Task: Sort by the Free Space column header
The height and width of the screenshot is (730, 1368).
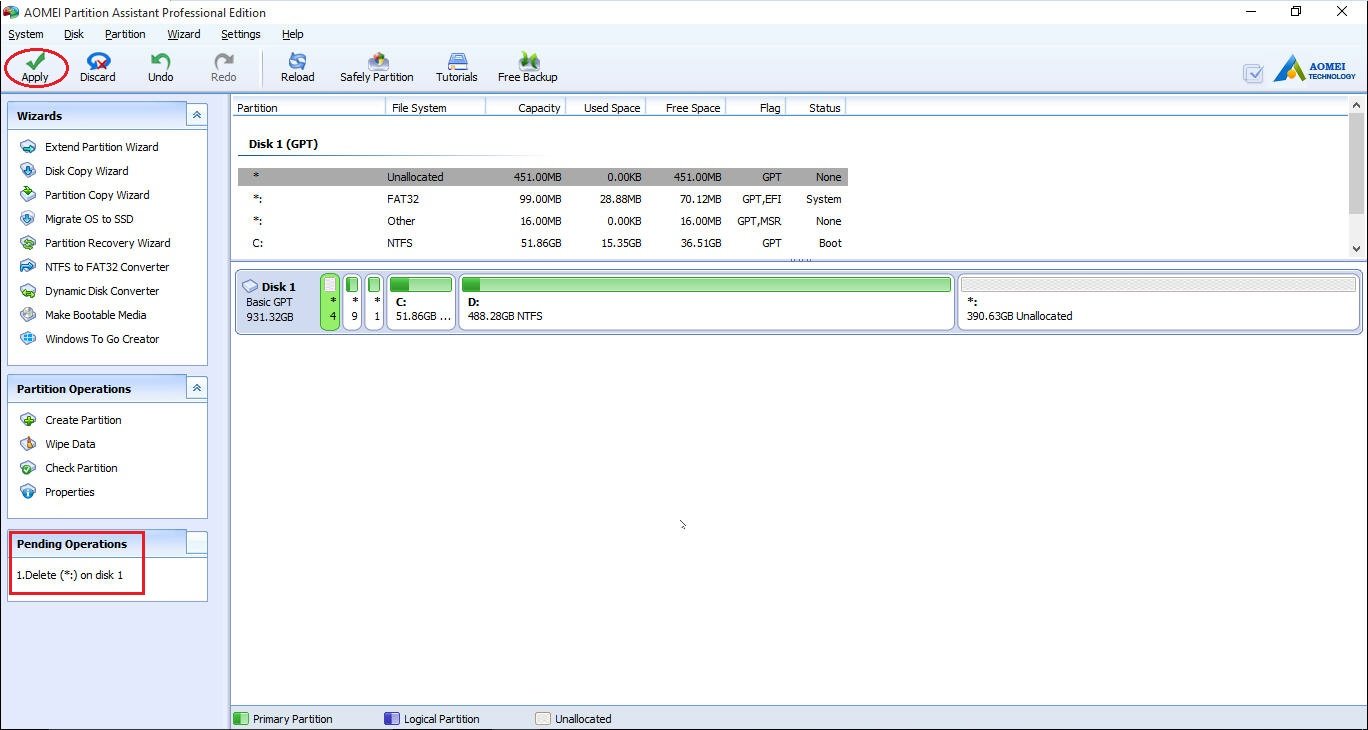Action: (686, 108)
